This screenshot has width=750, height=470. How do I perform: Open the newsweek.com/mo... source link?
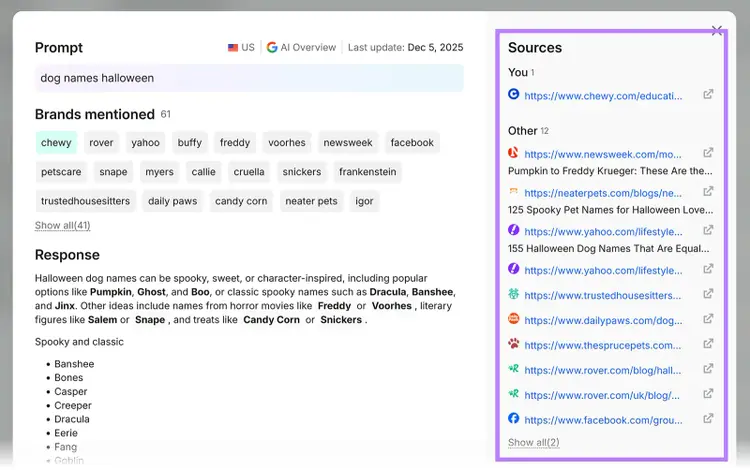click(x=603, y=154)
